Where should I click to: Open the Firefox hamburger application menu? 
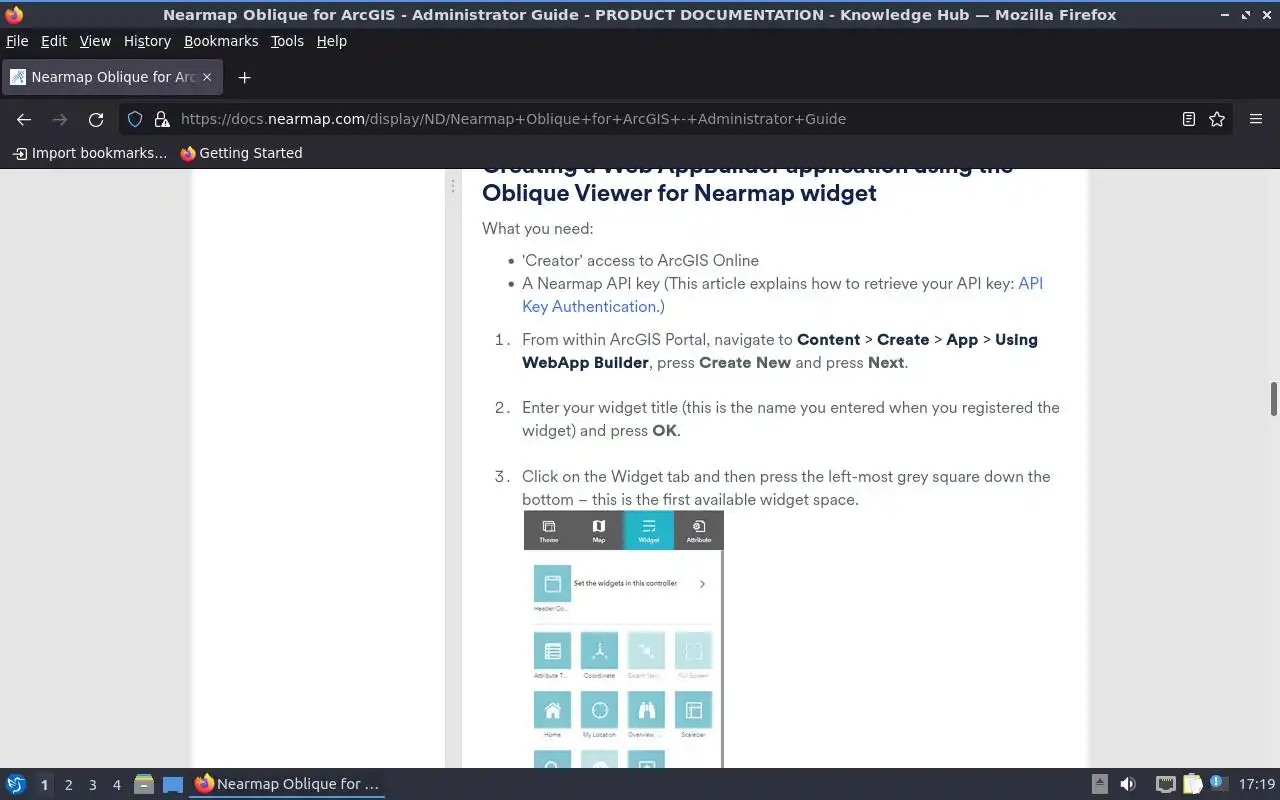[x=1256, y=119]
